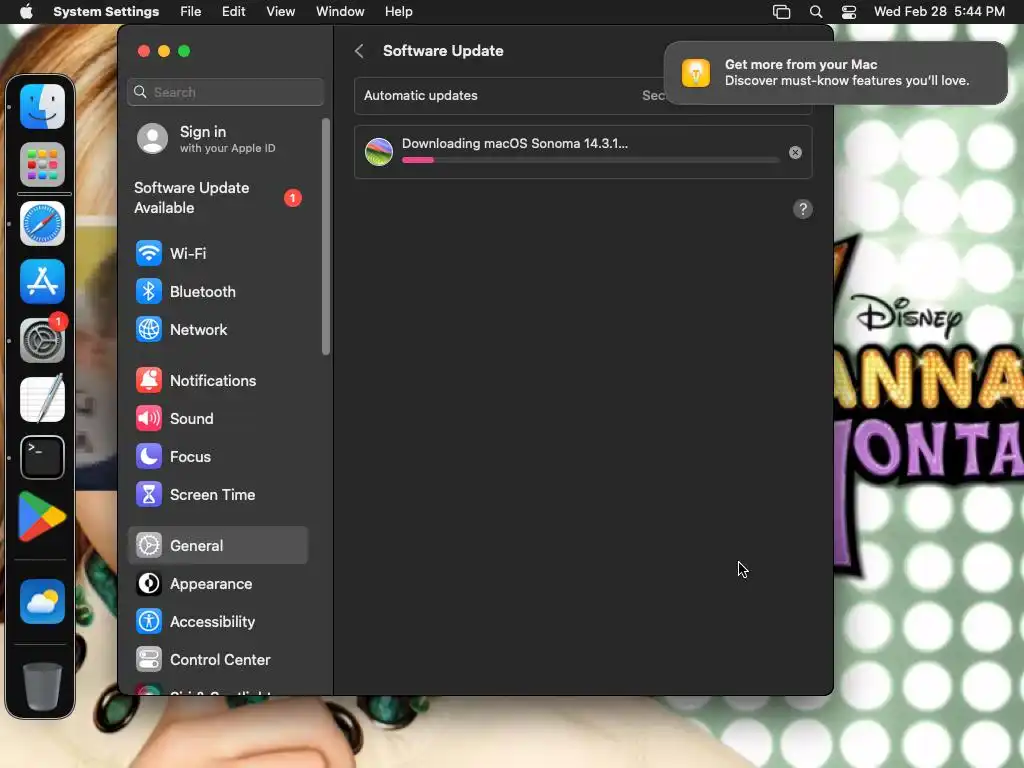Click the Software Update page title
Screen dimensions: 1024x768
pyautogui.click(x=443, y=51)
